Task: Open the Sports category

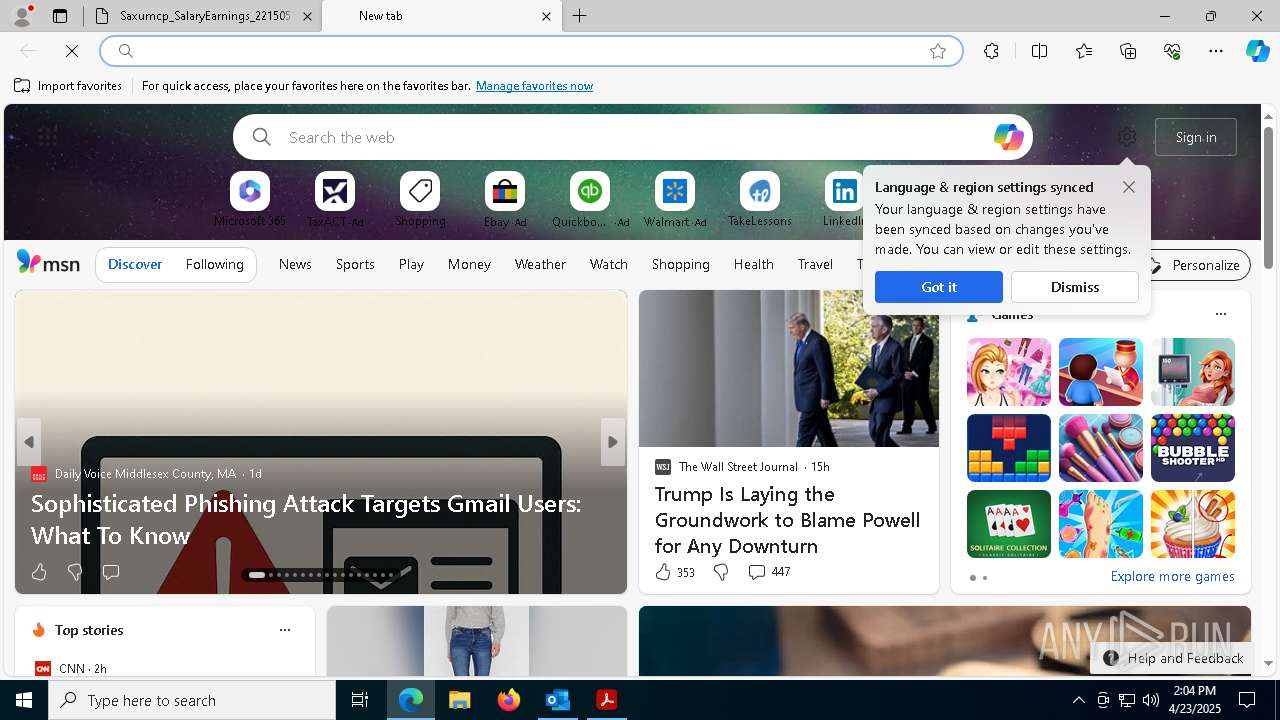Action: 355,264
